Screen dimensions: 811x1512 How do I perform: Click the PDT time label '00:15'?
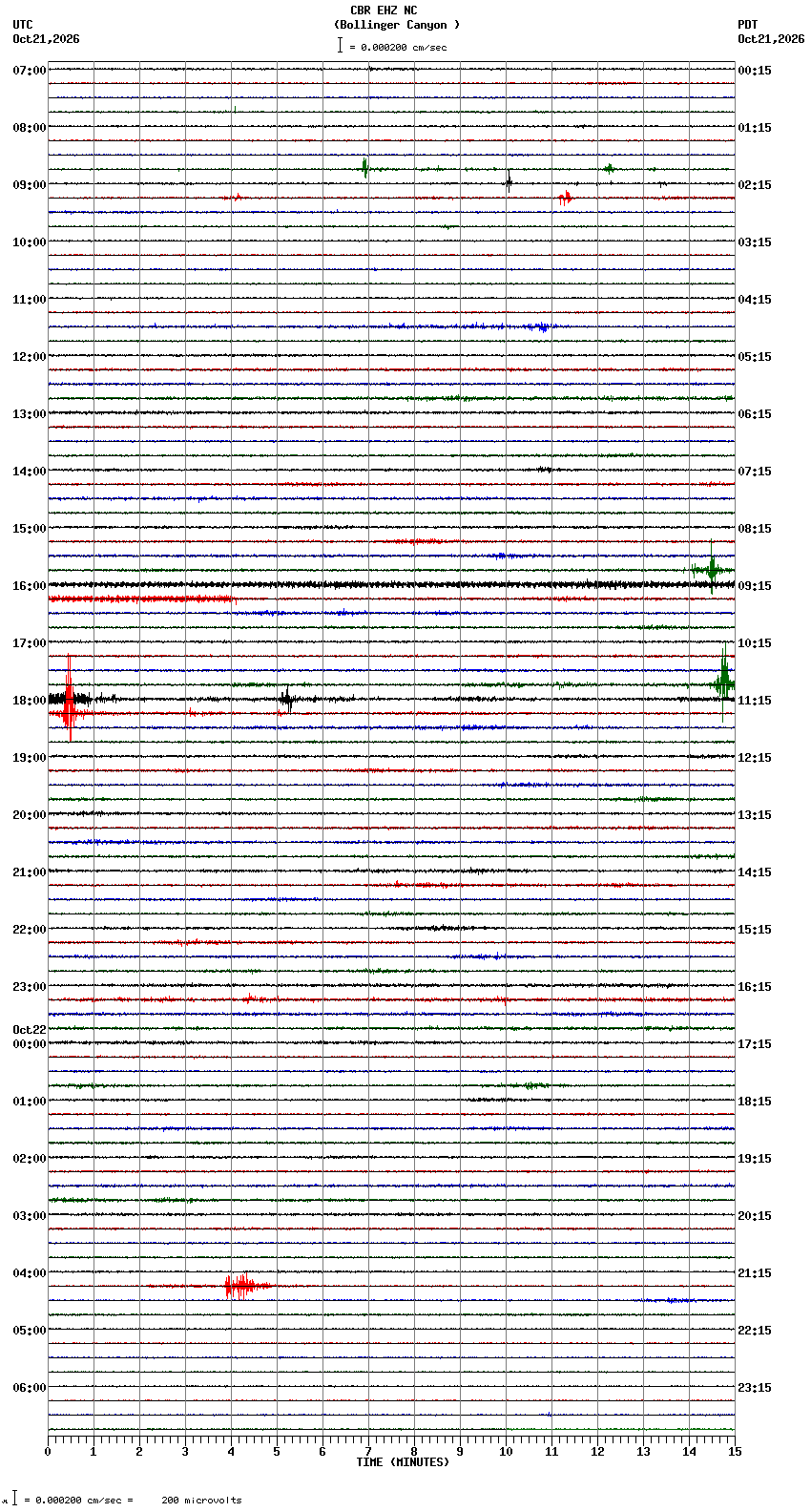(755, 71)
